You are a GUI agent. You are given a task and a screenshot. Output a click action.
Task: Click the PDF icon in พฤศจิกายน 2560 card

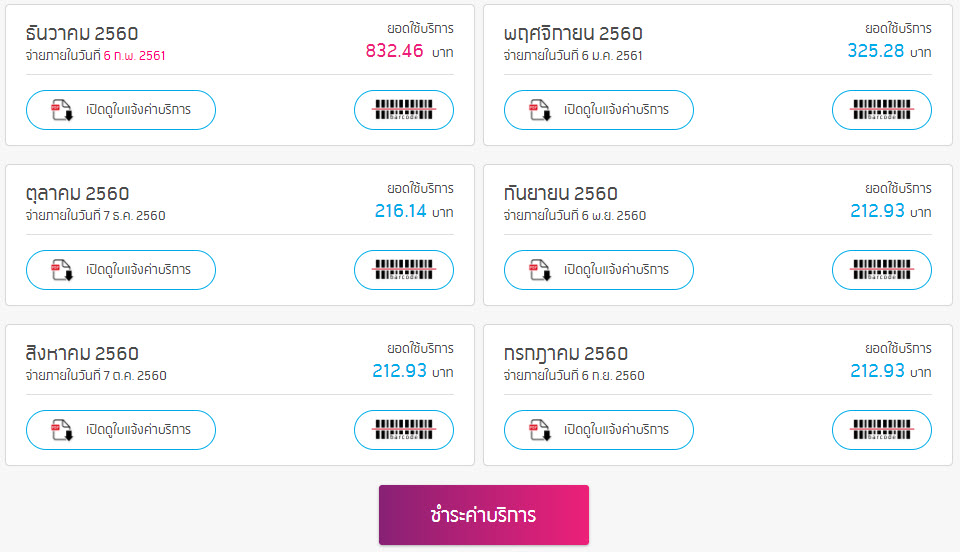[540, 110]
